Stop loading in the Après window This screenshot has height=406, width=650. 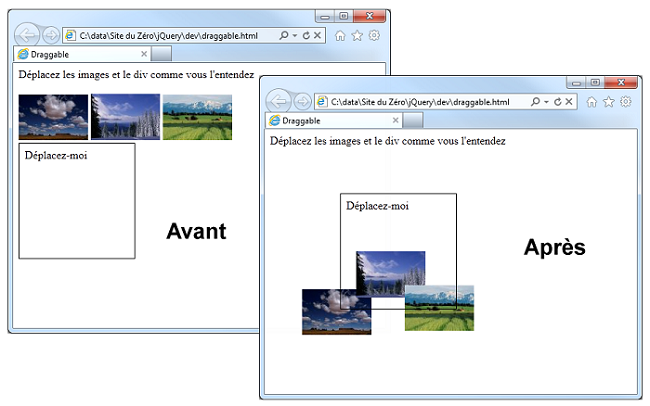[569, 102]
